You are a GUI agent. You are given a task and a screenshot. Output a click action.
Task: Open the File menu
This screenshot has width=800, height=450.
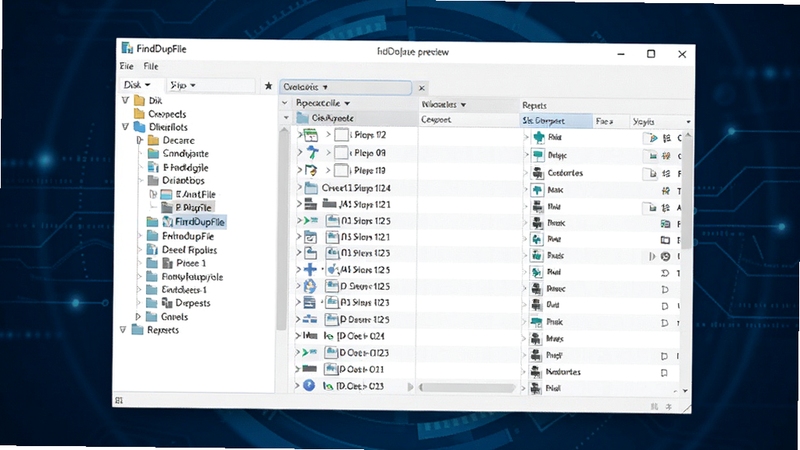[151, 66]
